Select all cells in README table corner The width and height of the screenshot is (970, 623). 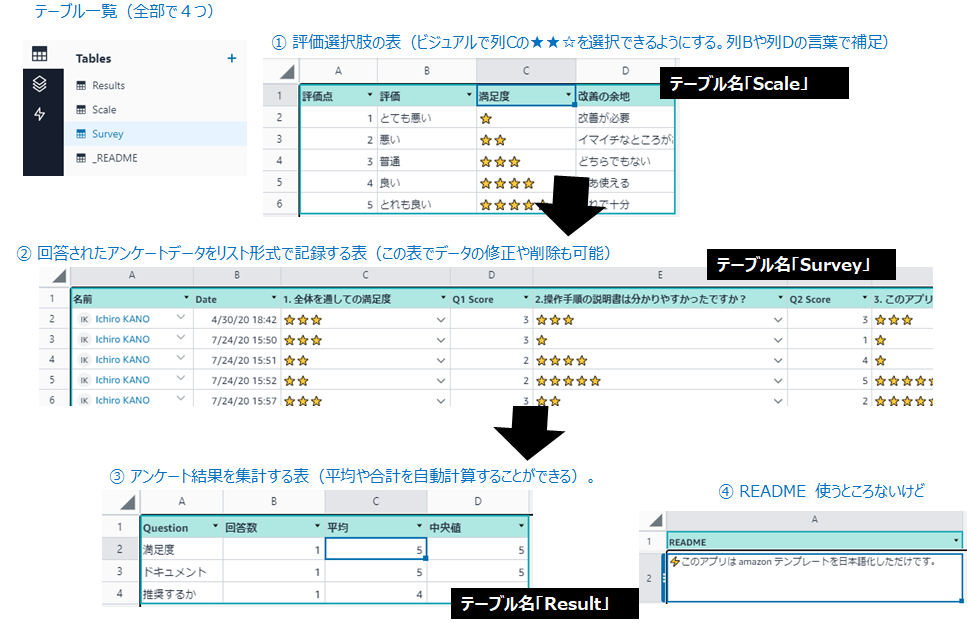click(x=656, y=520)
